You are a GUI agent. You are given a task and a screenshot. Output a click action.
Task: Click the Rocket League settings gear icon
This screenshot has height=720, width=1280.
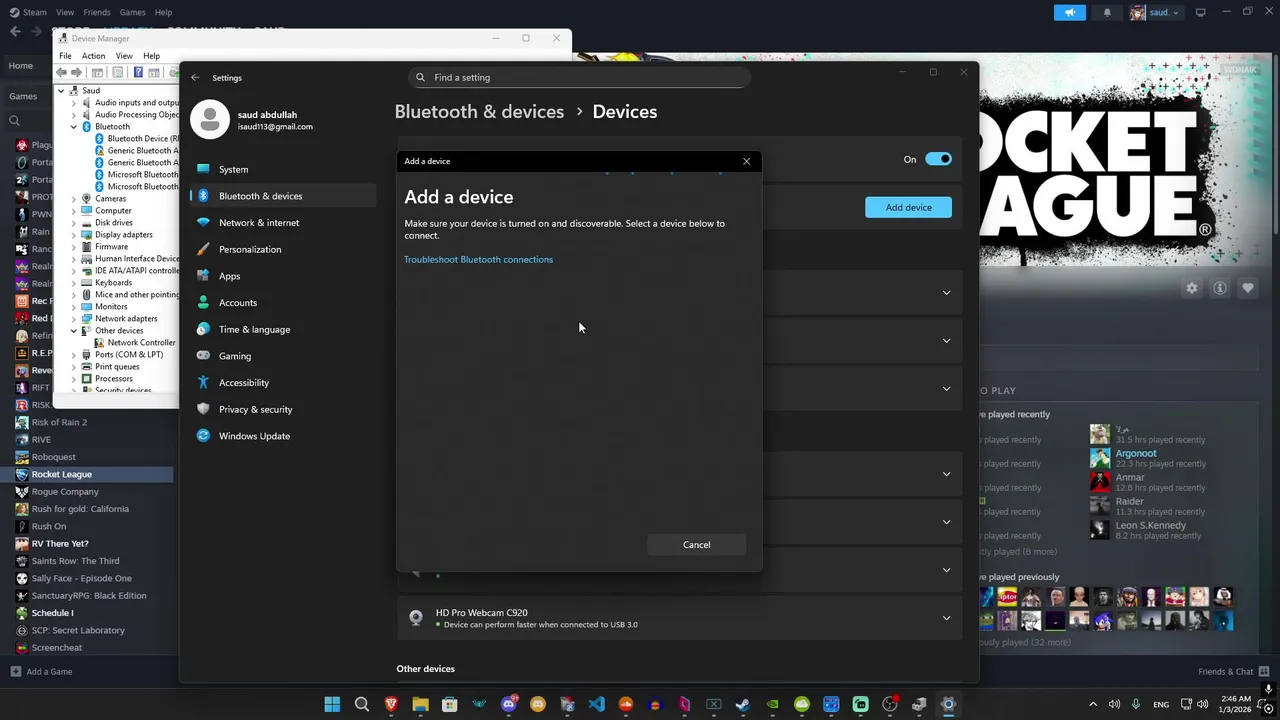(1192, 288)
